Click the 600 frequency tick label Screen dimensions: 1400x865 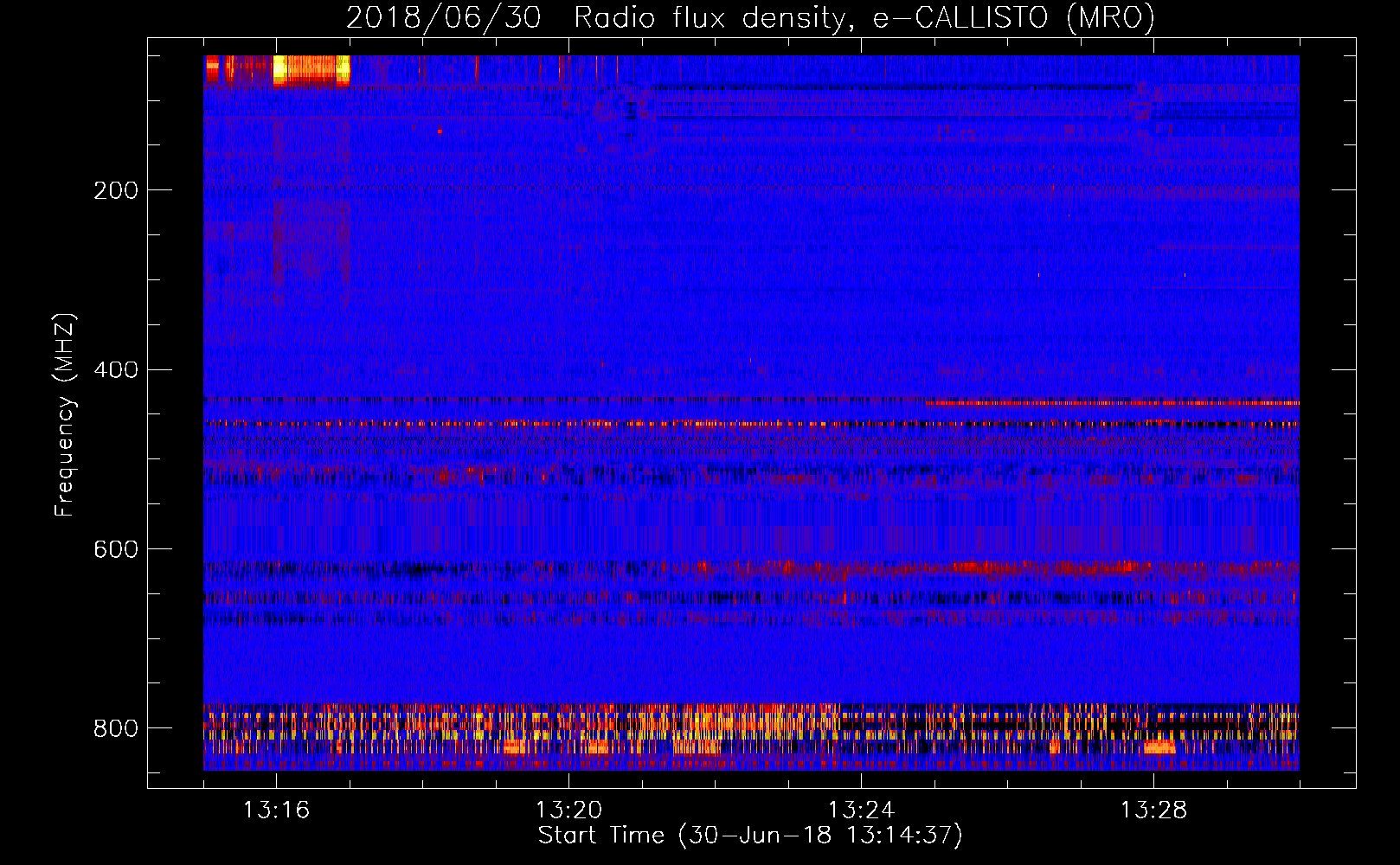pyautogui.click(x=116, y=549)
